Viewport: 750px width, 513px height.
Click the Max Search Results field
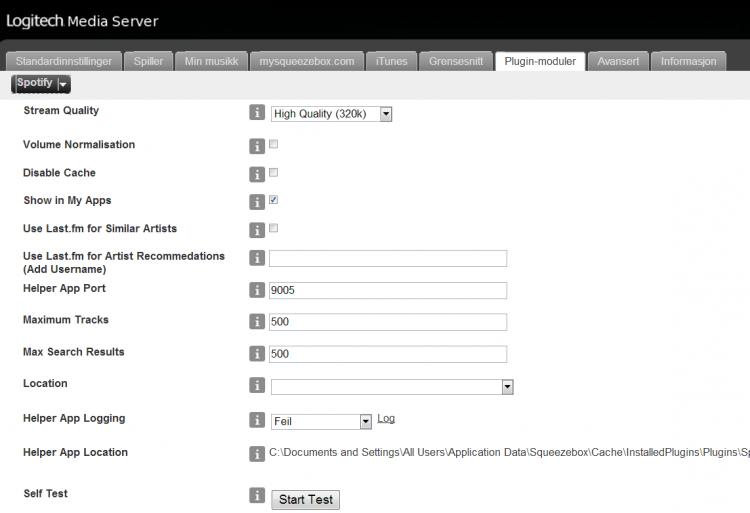(x=388, y=354)
